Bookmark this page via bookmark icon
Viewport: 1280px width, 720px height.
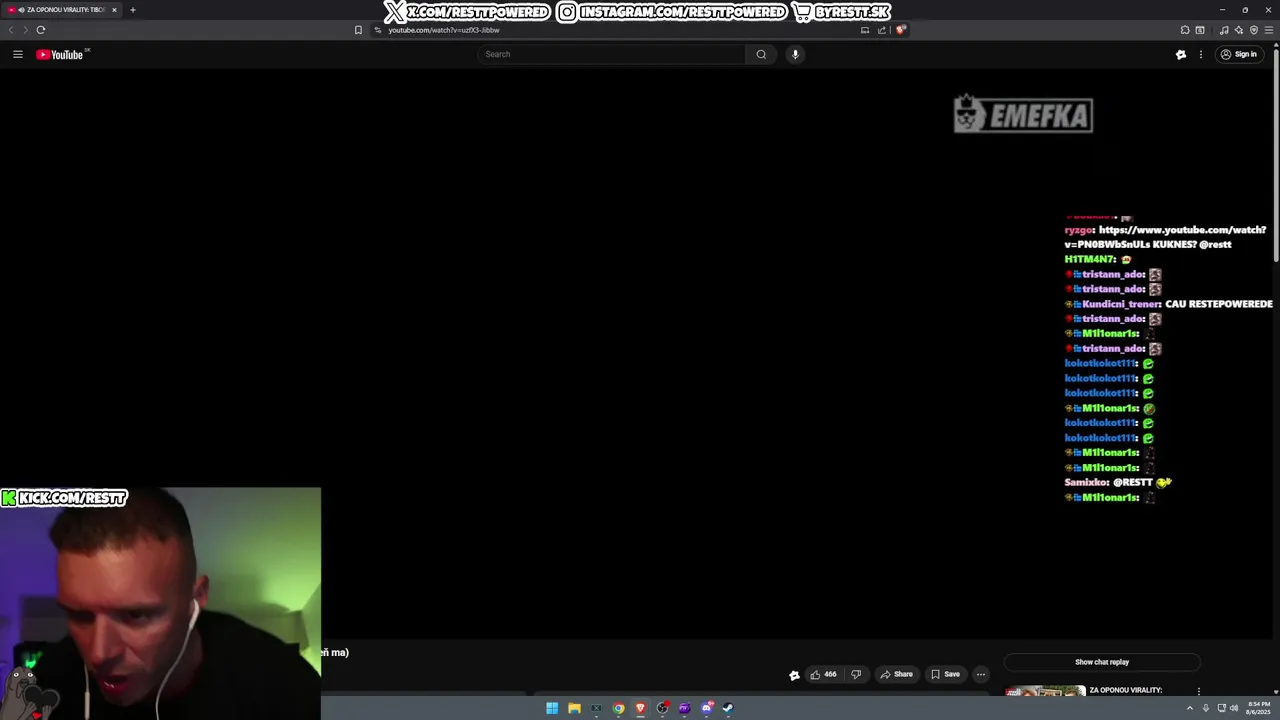(x=358, y=30)
